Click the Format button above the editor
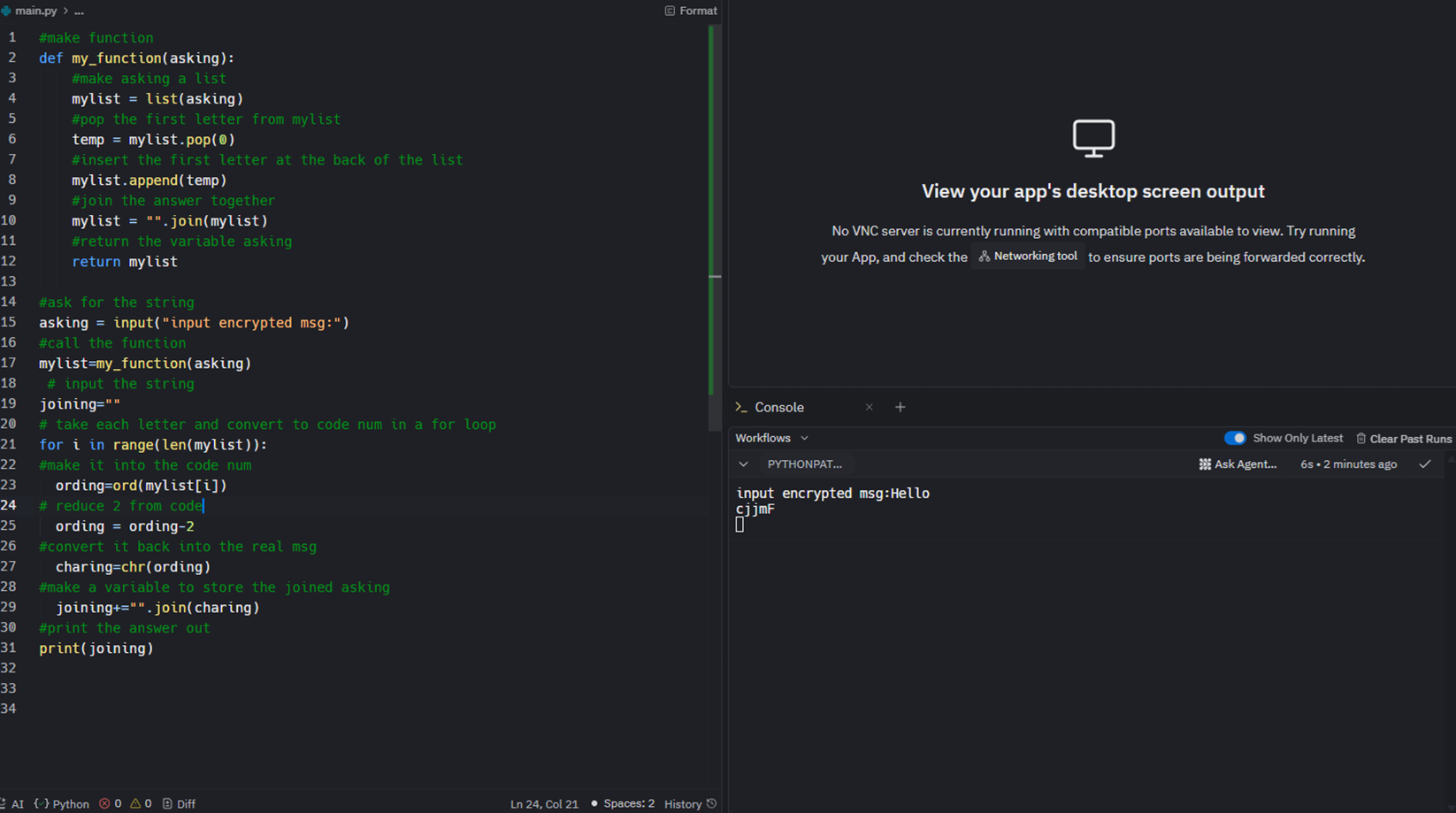Screen dimensions: 1456x813 coord(691,11)
